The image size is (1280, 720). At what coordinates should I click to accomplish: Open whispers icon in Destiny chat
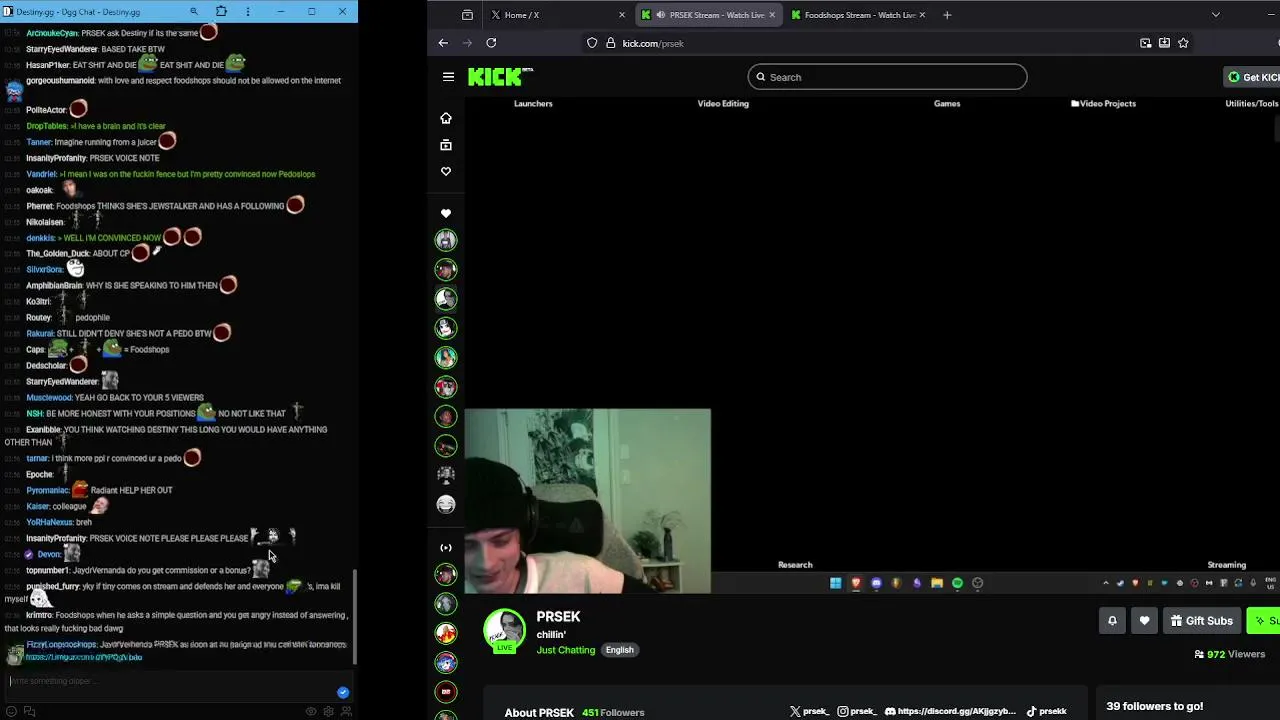30,711
